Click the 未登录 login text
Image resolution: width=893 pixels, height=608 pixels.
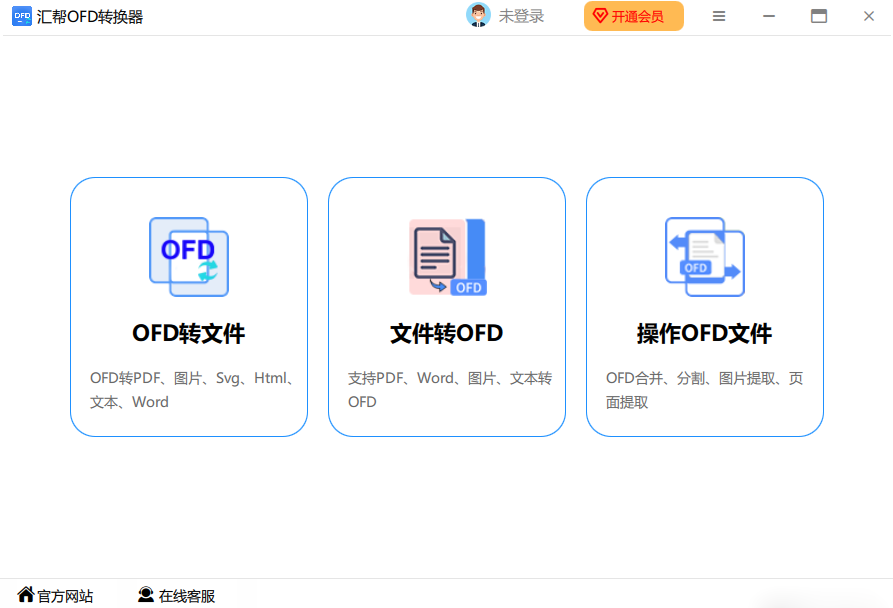(x=521, y=16)
